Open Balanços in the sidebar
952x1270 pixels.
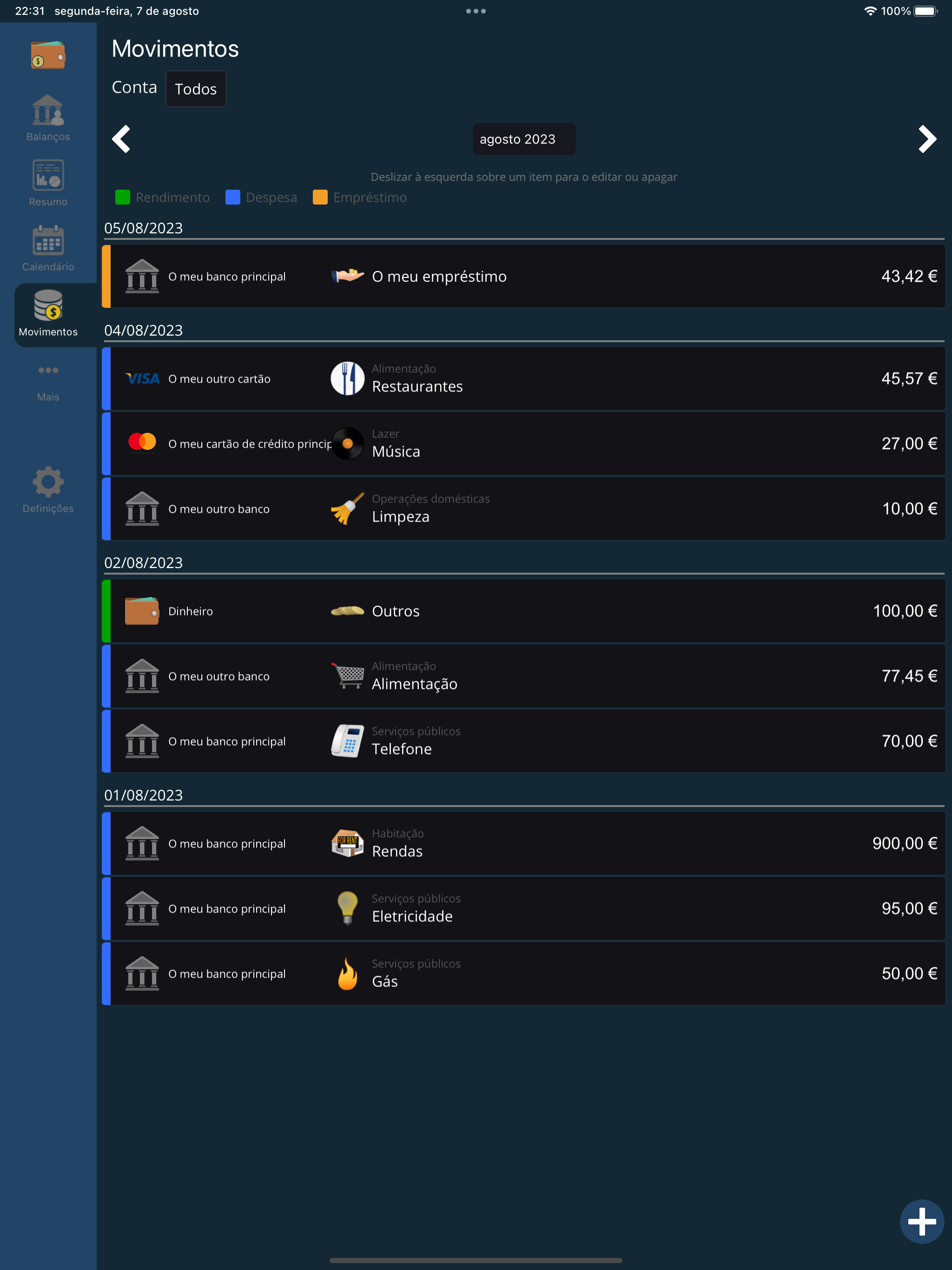tap(48, 118)
